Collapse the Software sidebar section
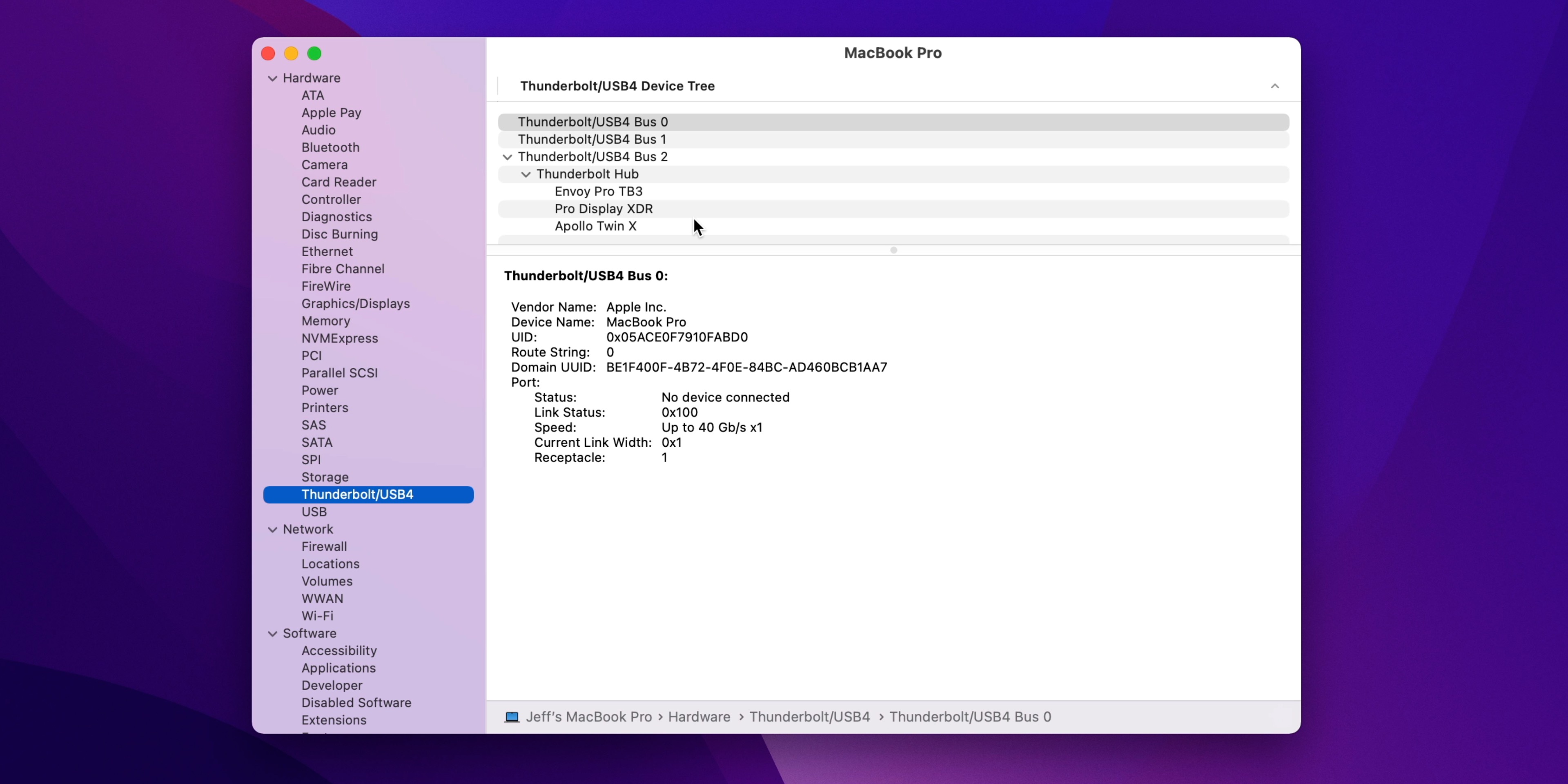Viewport: 1568px width, 784px height. pyautogui.click(x=273, y=634)
